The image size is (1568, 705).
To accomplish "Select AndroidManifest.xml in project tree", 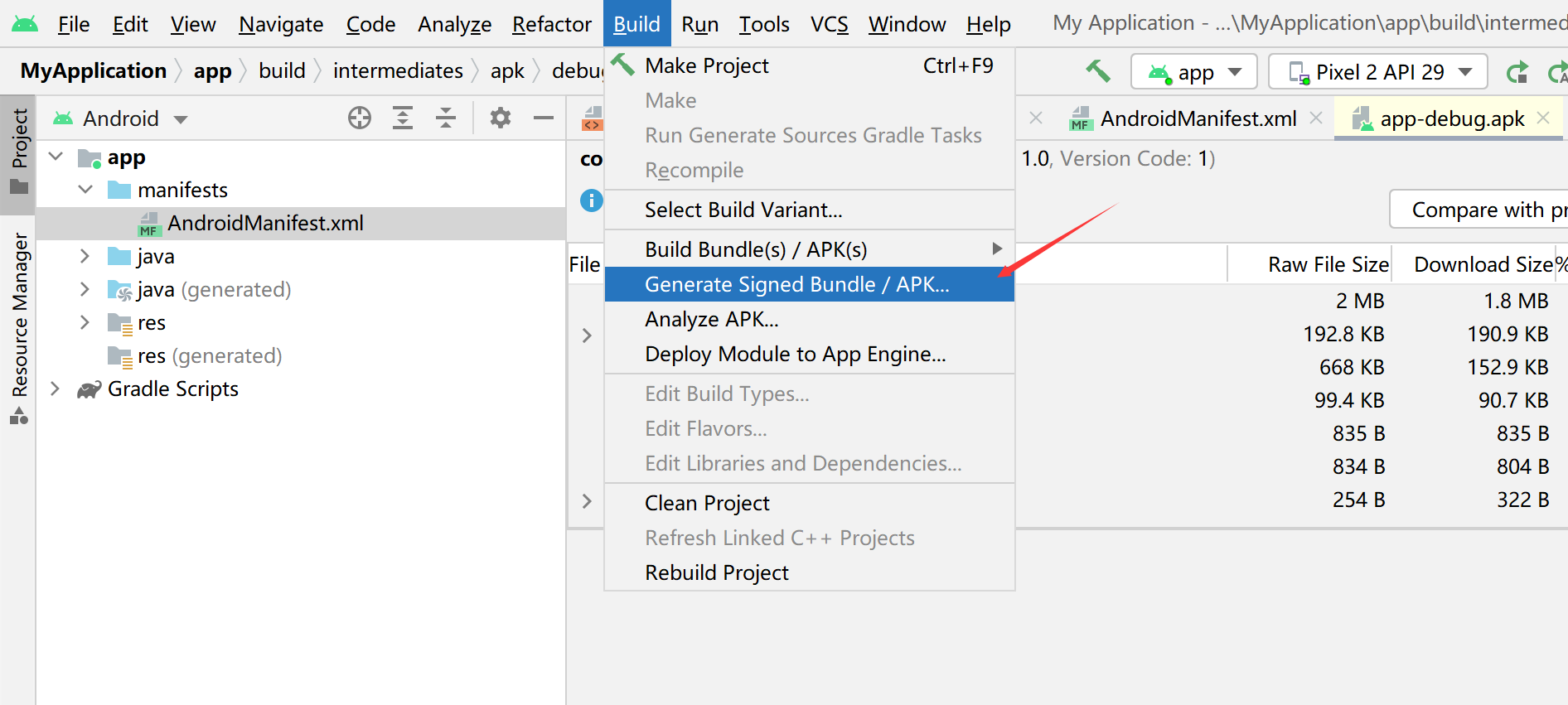I will click(301, 223).
